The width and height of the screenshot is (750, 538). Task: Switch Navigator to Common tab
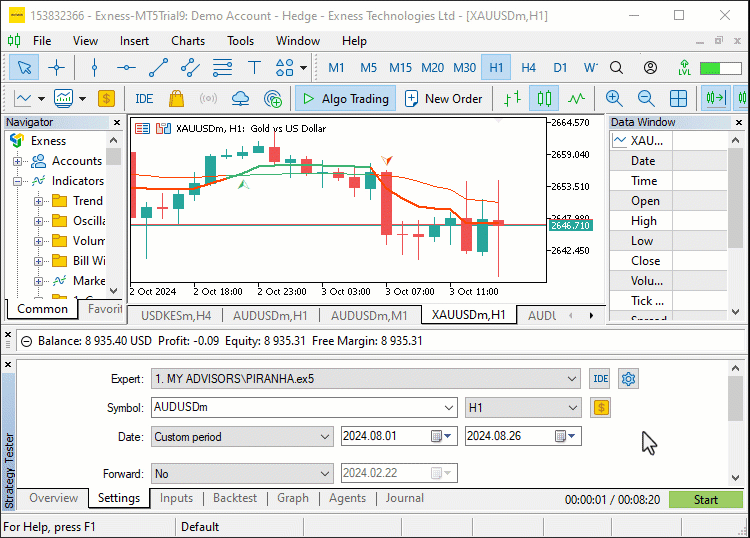(43, 309)
